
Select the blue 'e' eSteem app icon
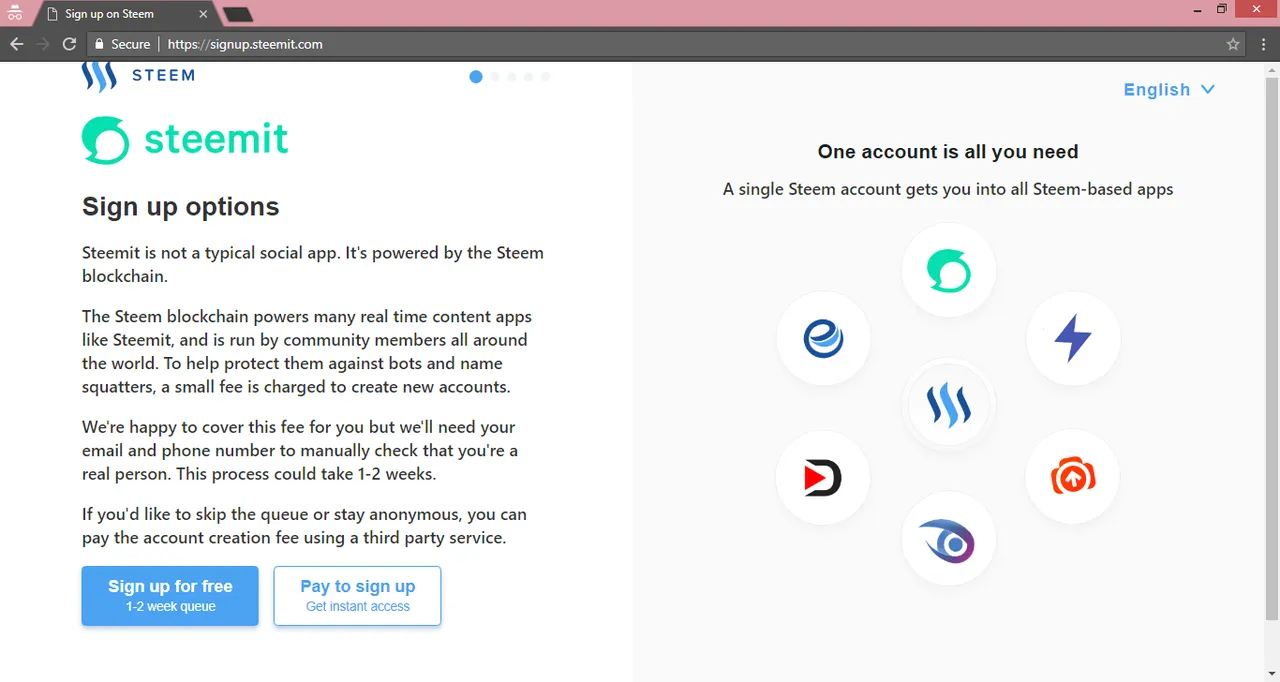823,339
